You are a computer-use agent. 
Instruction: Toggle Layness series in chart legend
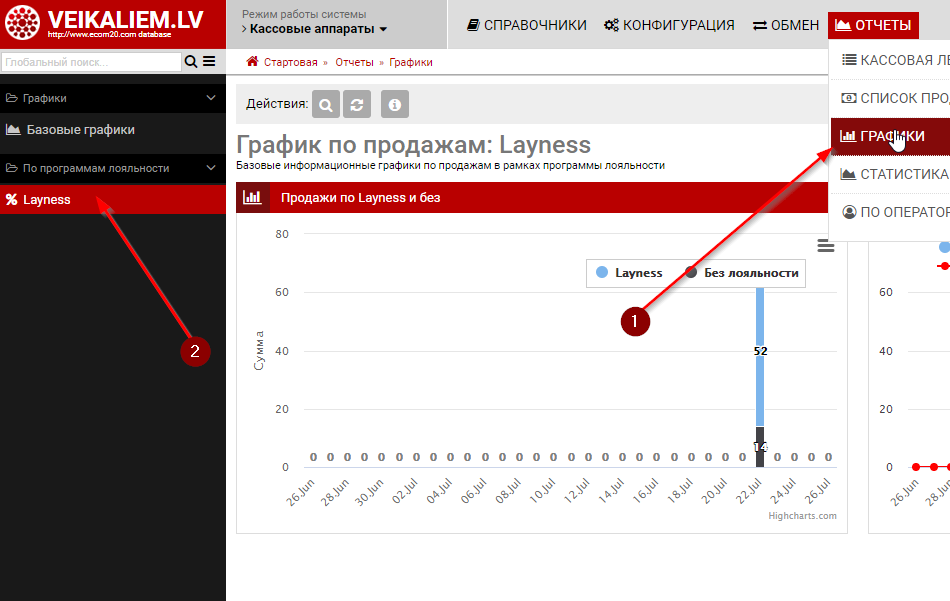pyautogui.click(x=629, y=273)
